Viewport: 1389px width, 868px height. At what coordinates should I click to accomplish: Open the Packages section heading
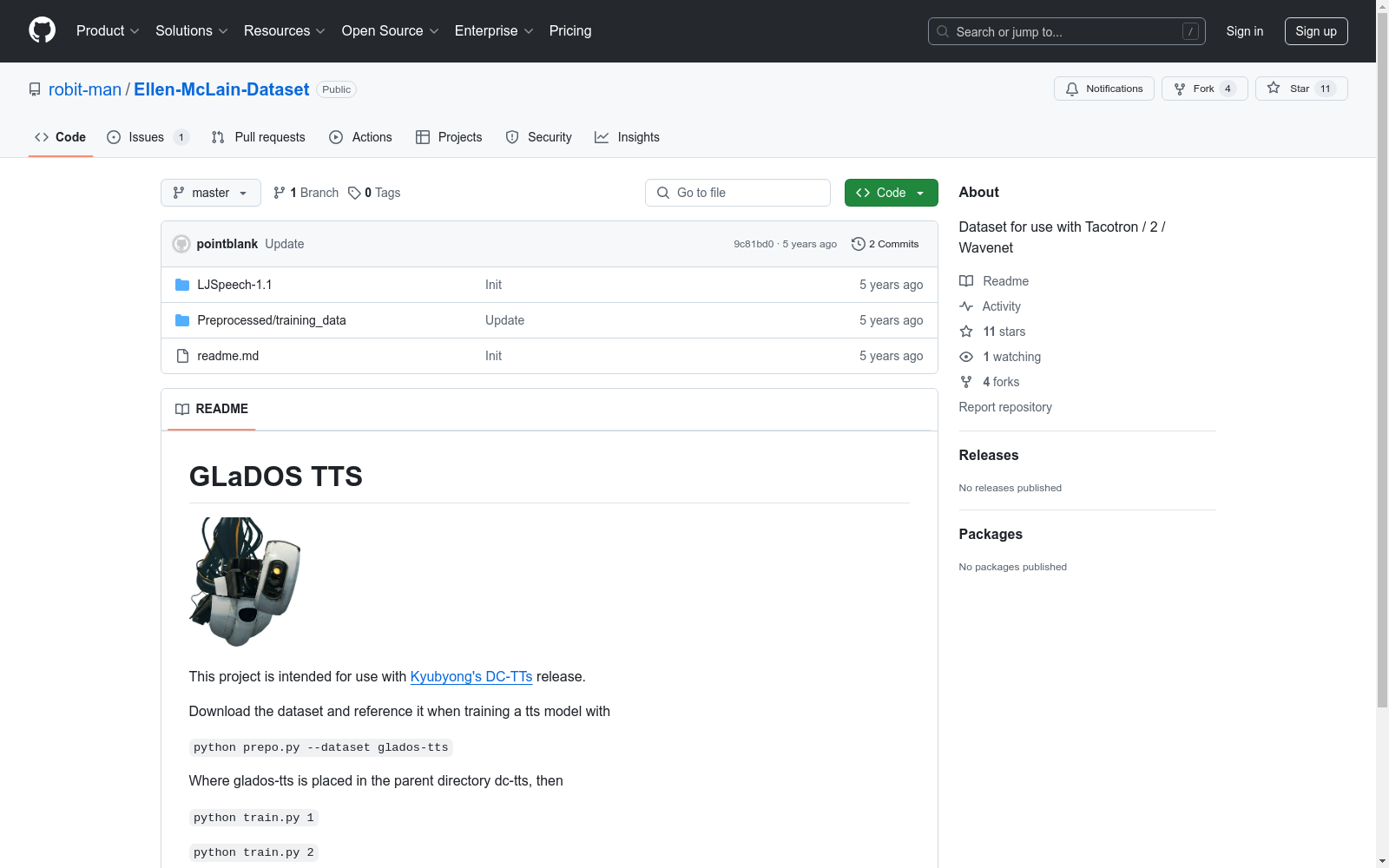click(x=991, y=534)
